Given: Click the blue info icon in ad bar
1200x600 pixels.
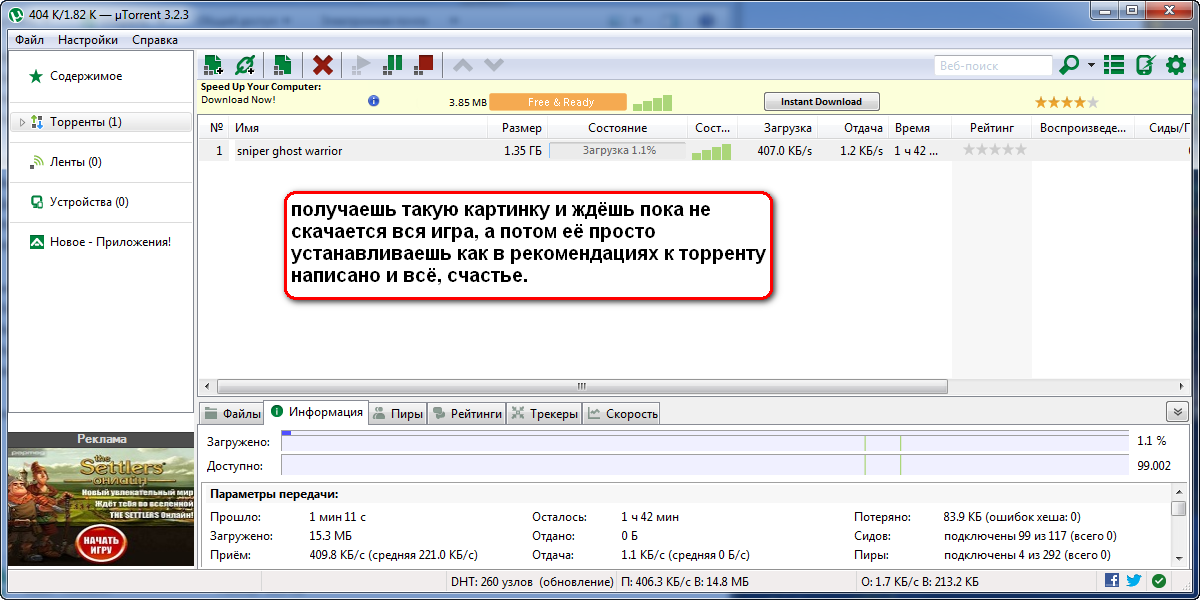Looking at the screenshot, I should tap(374, 101).
